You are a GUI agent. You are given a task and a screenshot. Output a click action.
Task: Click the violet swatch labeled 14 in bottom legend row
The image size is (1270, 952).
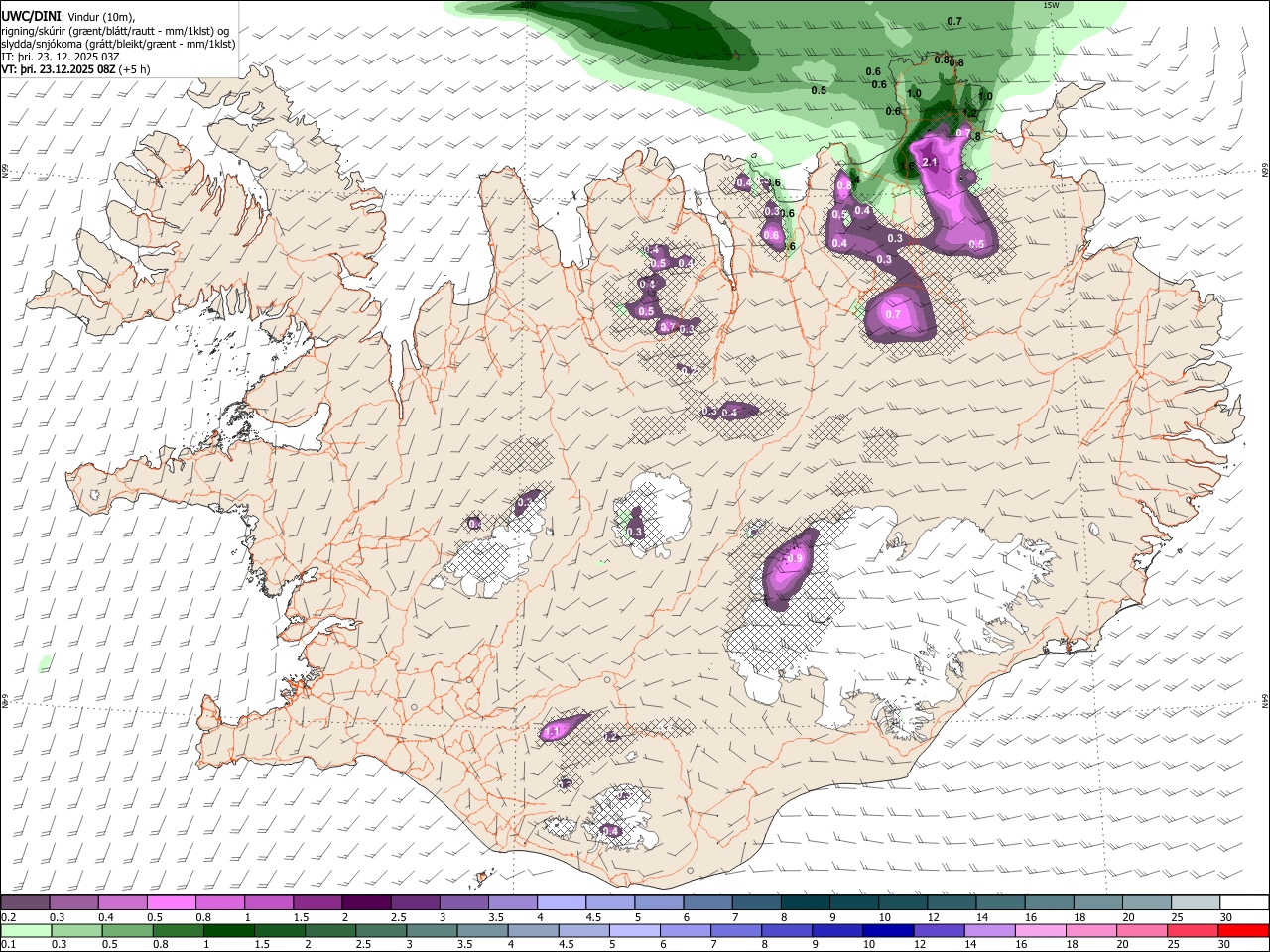[990, 931]
